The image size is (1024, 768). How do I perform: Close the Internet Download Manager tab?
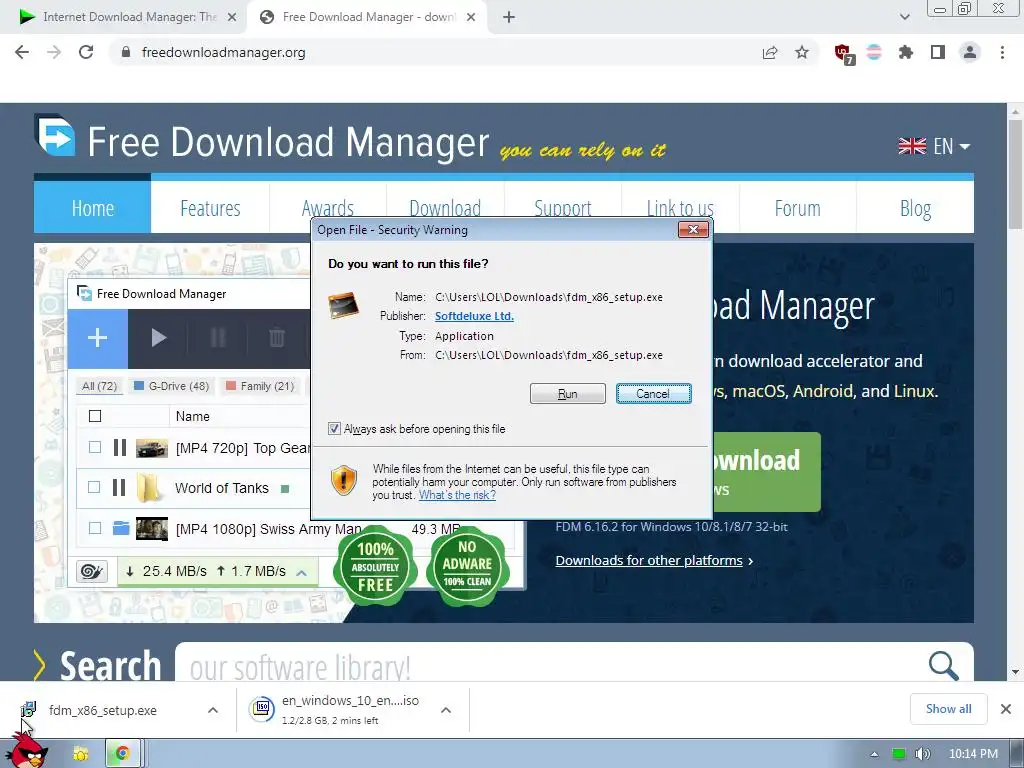(x=232, y=17)
